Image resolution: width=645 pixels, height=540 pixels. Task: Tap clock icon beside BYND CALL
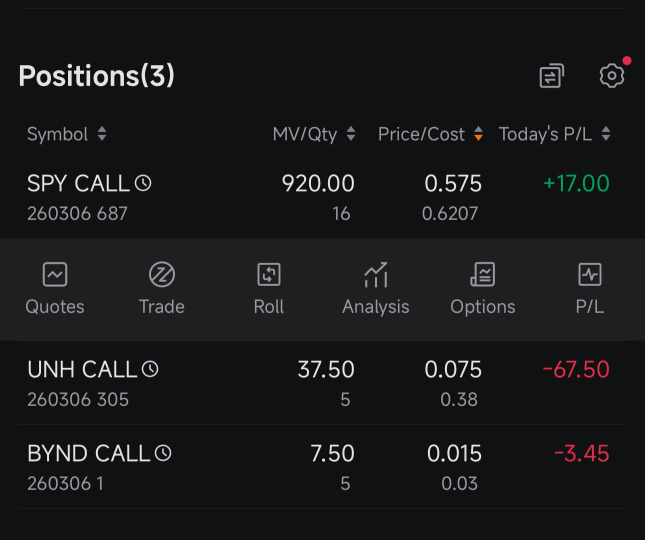click(x=163, y=453)
